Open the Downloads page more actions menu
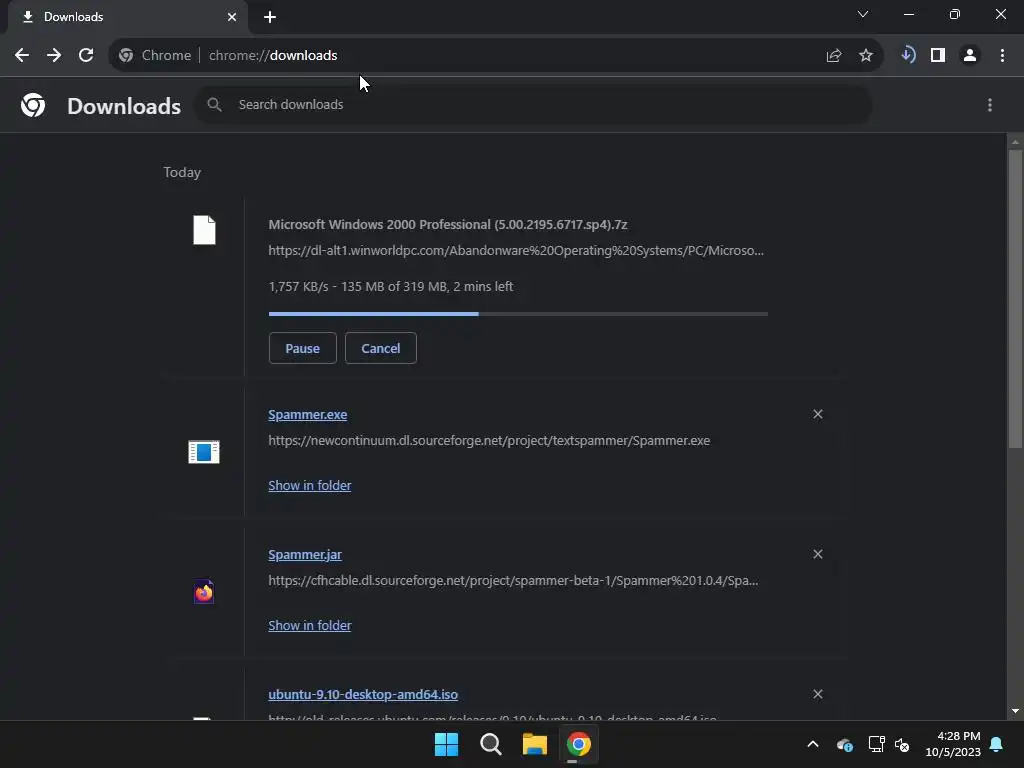1024x768 pixels. click(x=990, y=105)
